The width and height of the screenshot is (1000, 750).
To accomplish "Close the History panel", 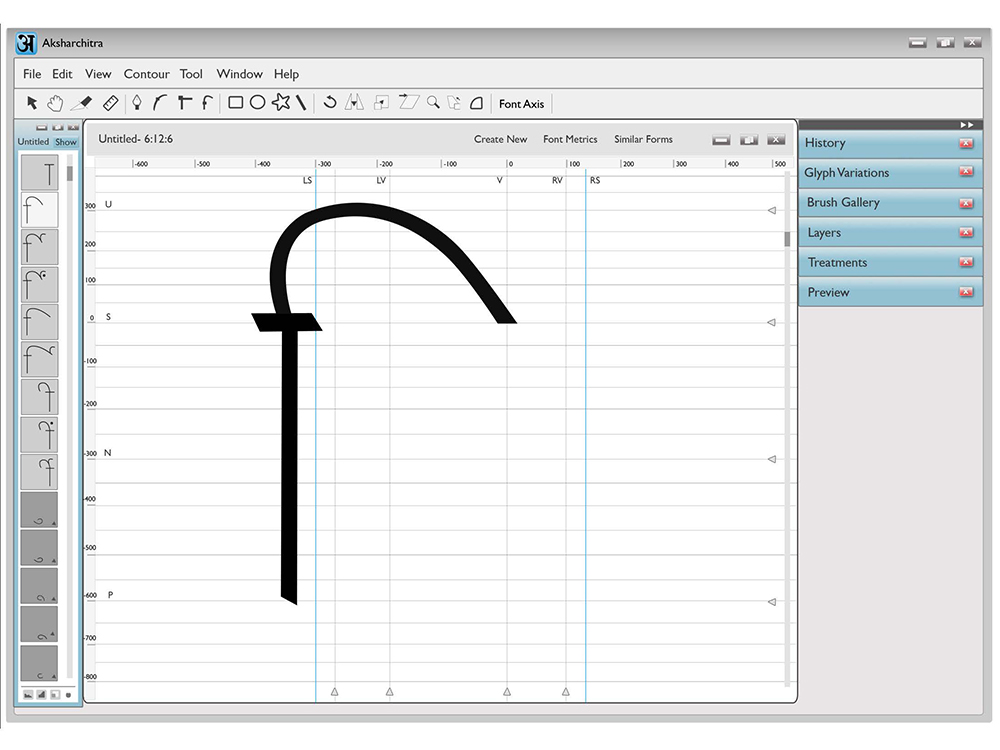I will coord(966,143).
